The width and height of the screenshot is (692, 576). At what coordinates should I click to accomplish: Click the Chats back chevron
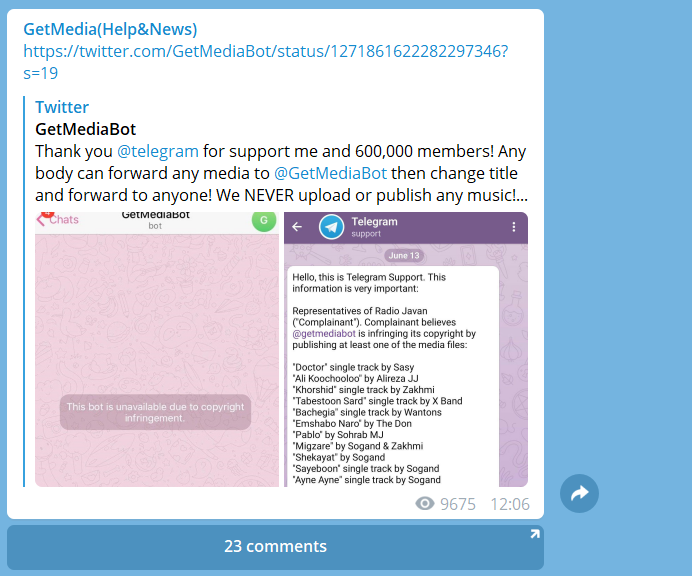pyautogui.click(x=41, y=219)
